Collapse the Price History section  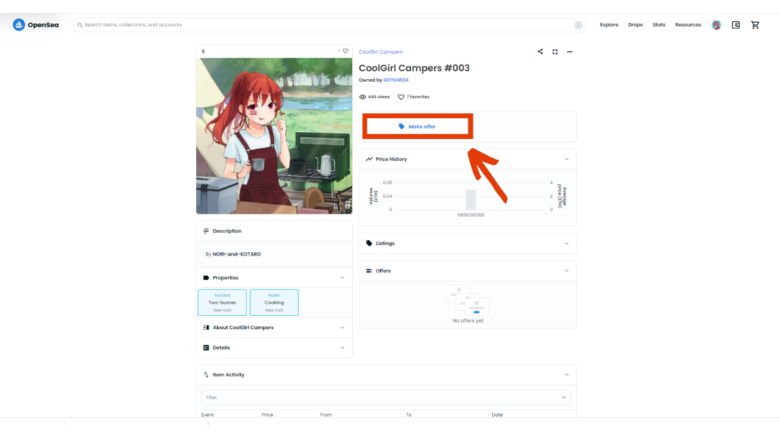468,159
